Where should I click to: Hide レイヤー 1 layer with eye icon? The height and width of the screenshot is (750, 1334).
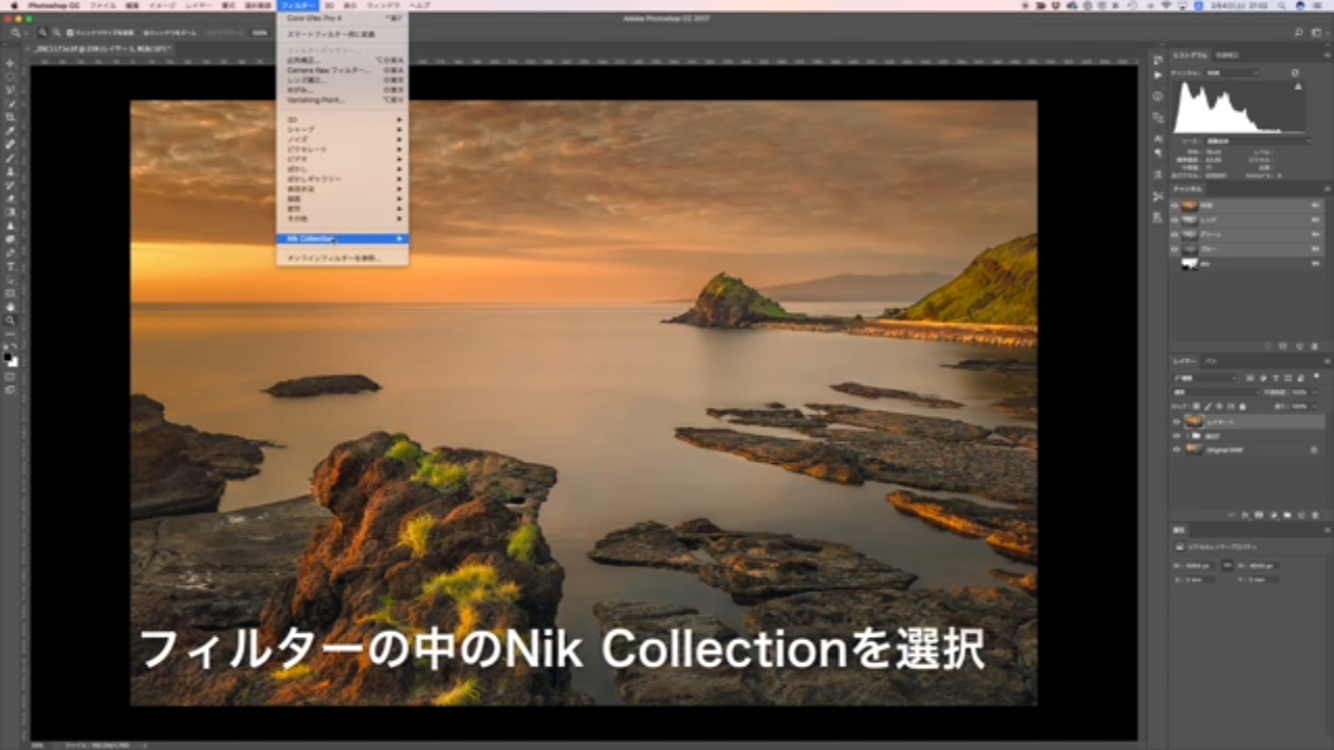click(x=1177, y=421)
